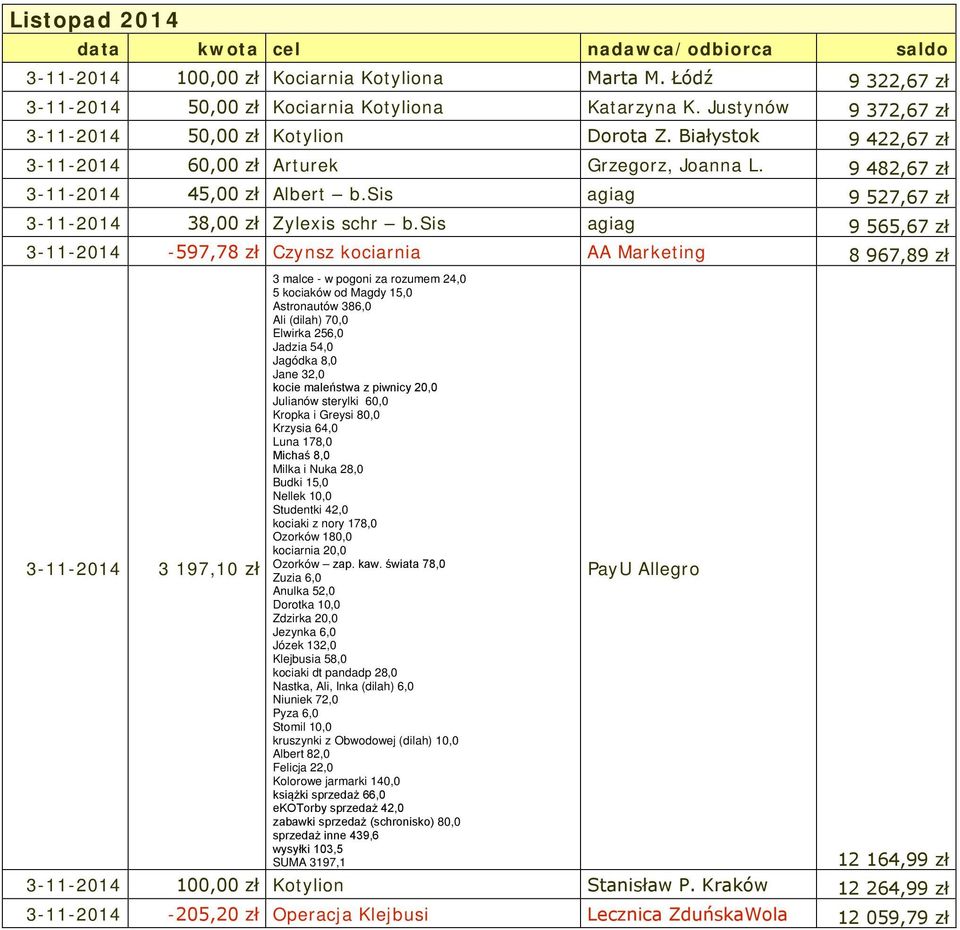Click the 'PayU Allegro' sender
Viewport: 960px width, 930px height.
(x=643, y=569)
